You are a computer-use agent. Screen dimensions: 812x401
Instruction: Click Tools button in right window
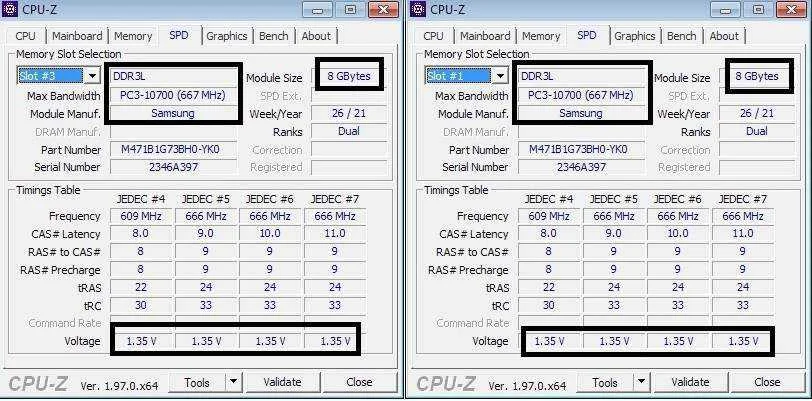605,382
